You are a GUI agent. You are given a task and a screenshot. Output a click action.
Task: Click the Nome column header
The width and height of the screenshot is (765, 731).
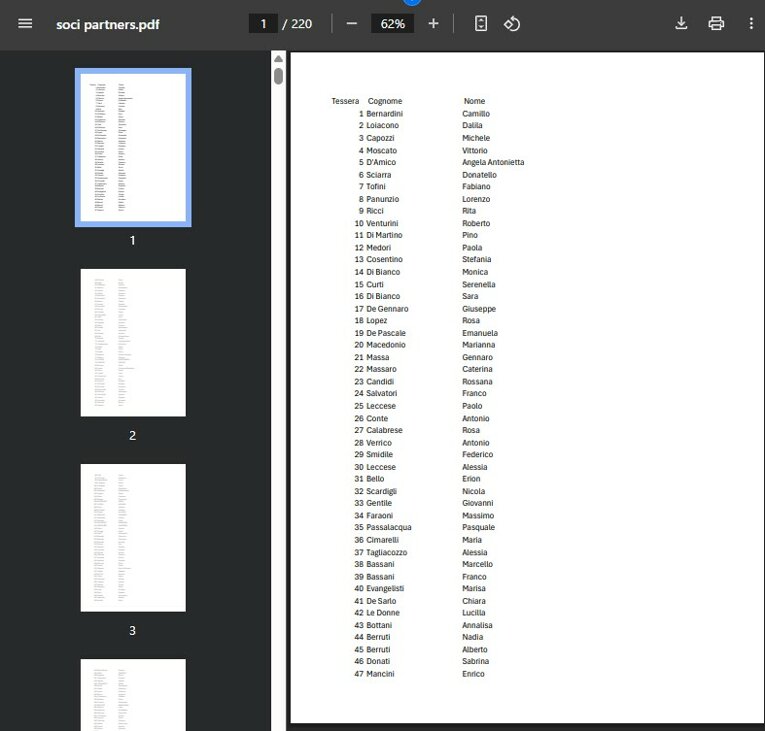tap(474, 101)
